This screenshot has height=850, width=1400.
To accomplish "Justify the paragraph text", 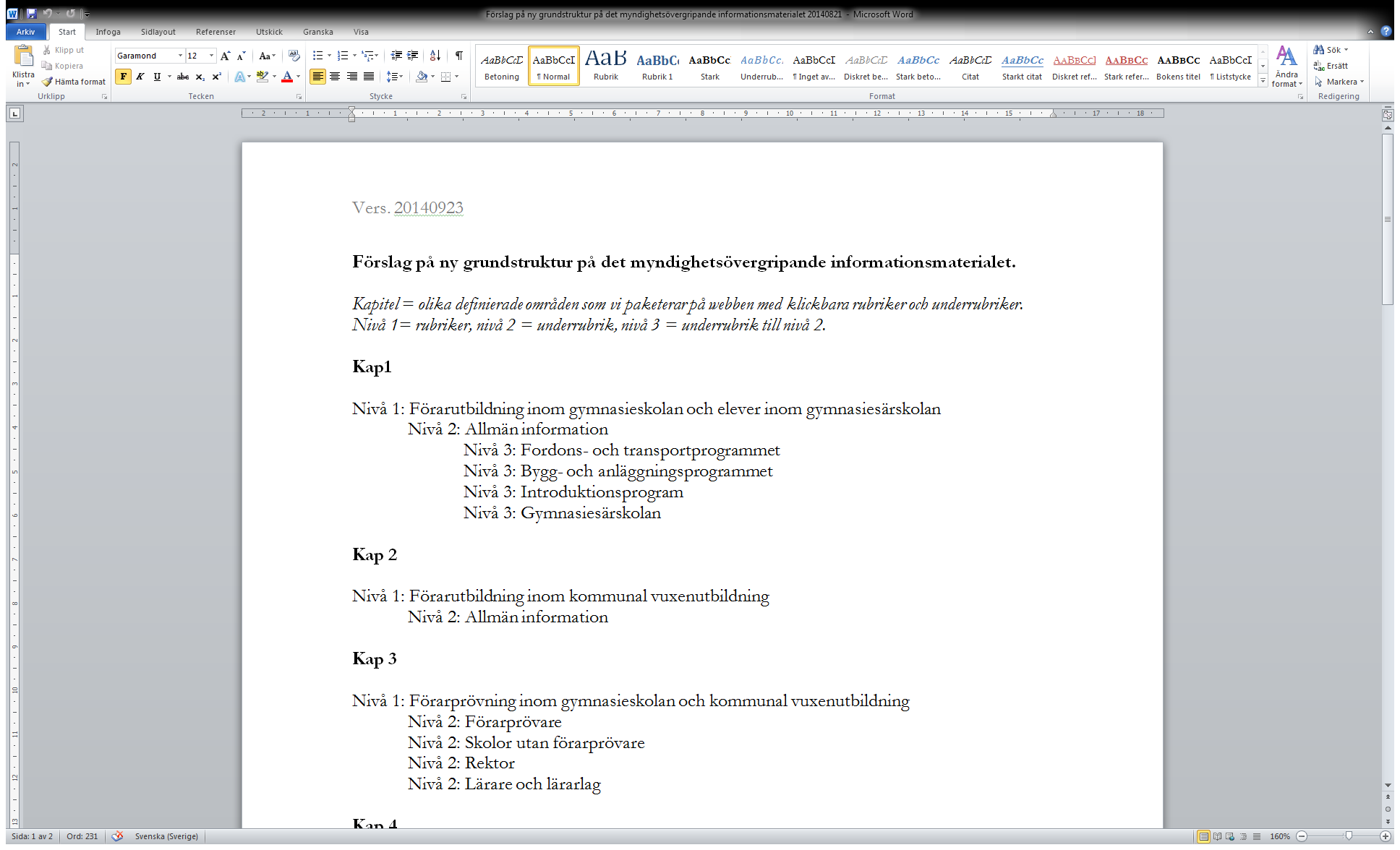I will (x=369, y=77).
